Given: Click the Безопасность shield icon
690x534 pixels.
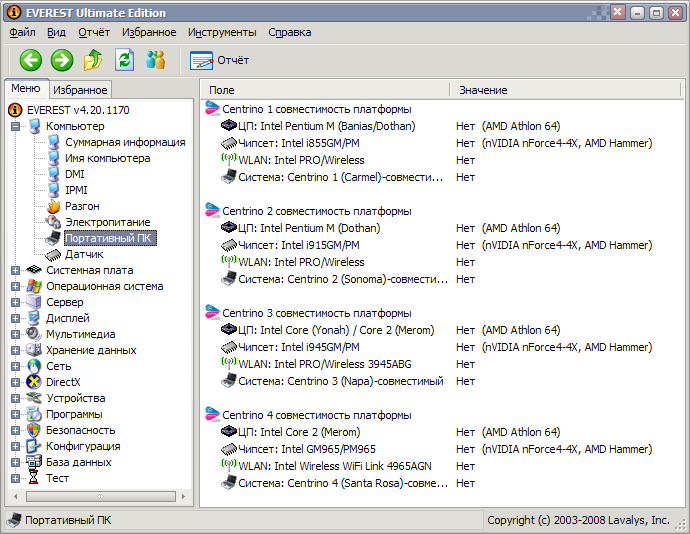Looking at the screenshot, I should (34, 430).
